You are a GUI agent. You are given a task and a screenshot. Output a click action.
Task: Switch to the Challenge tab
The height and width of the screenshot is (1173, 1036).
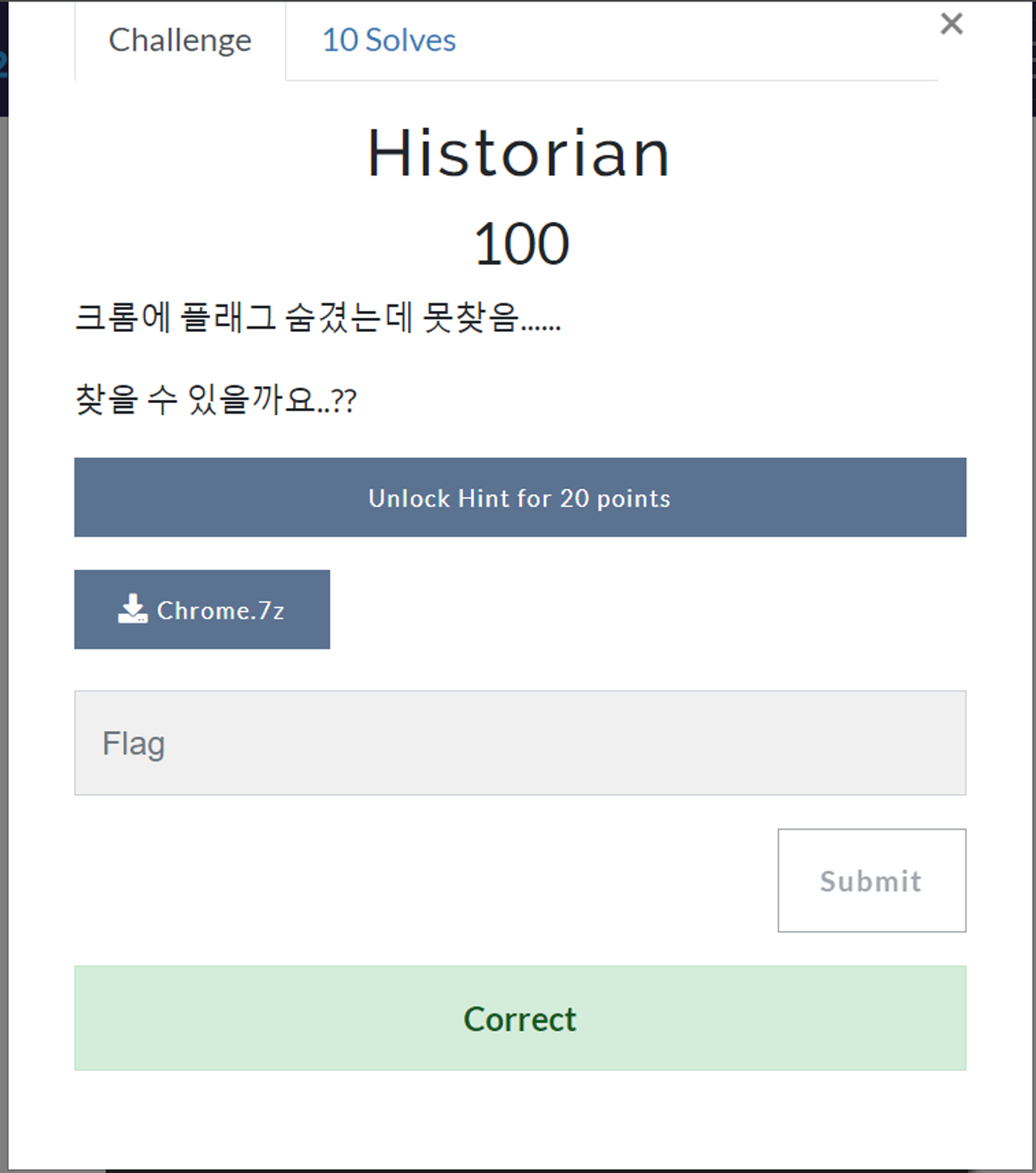pyautogui.click(x=180, y=40)
